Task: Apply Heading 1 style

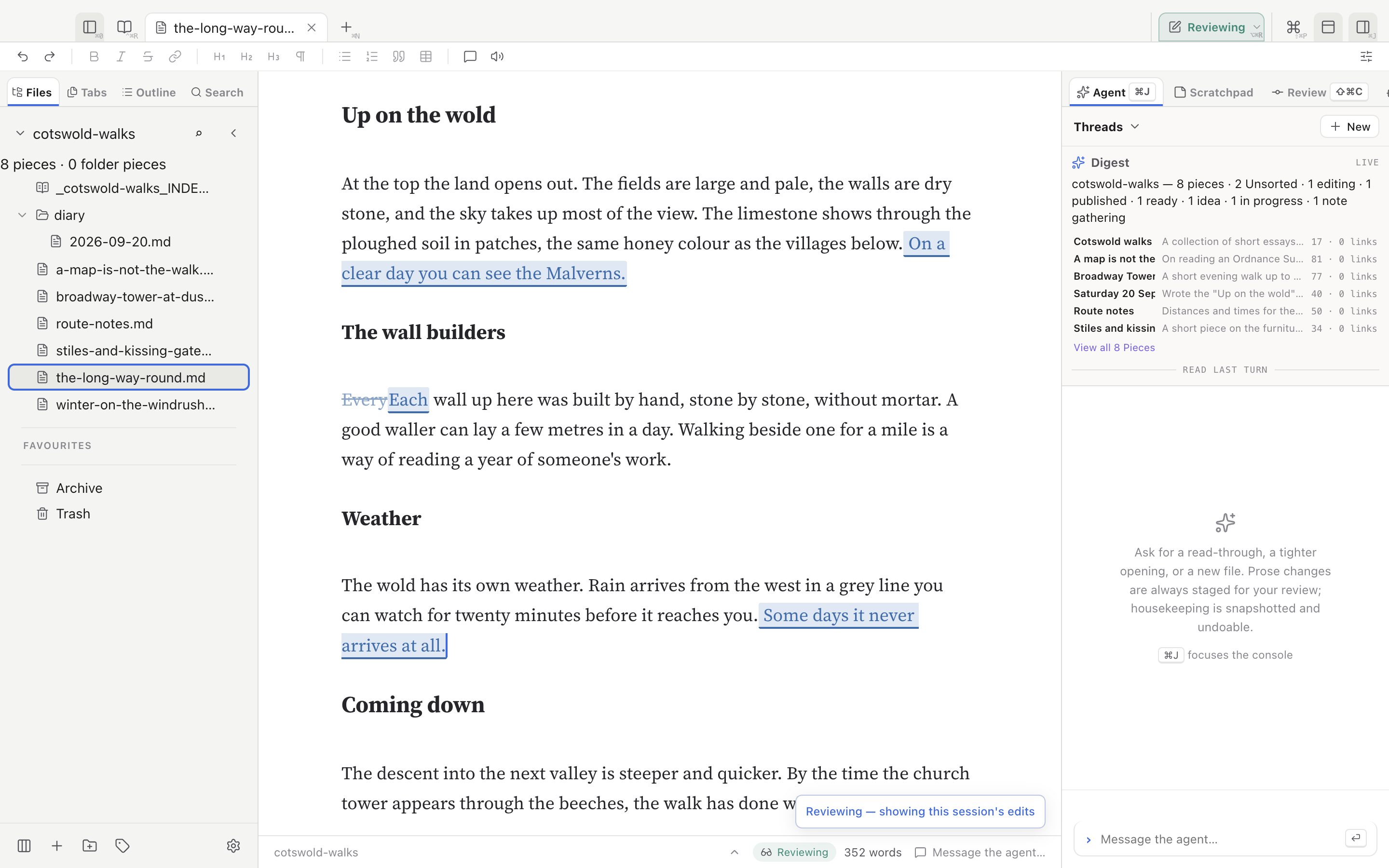Action: point(219,56)
